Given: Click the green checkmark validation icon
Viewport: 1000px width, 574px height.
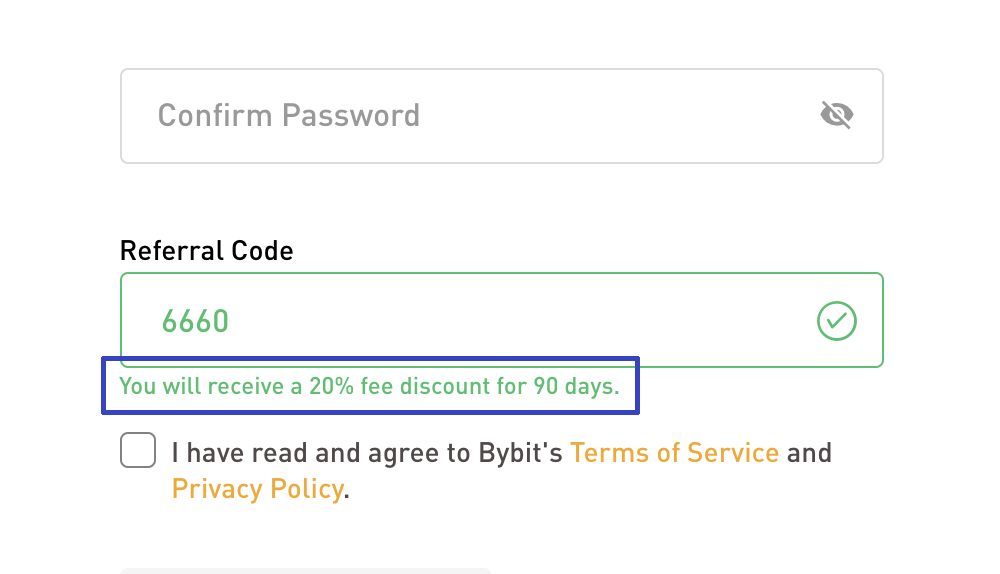Looking at the screenshot, I should pos(837,321).
